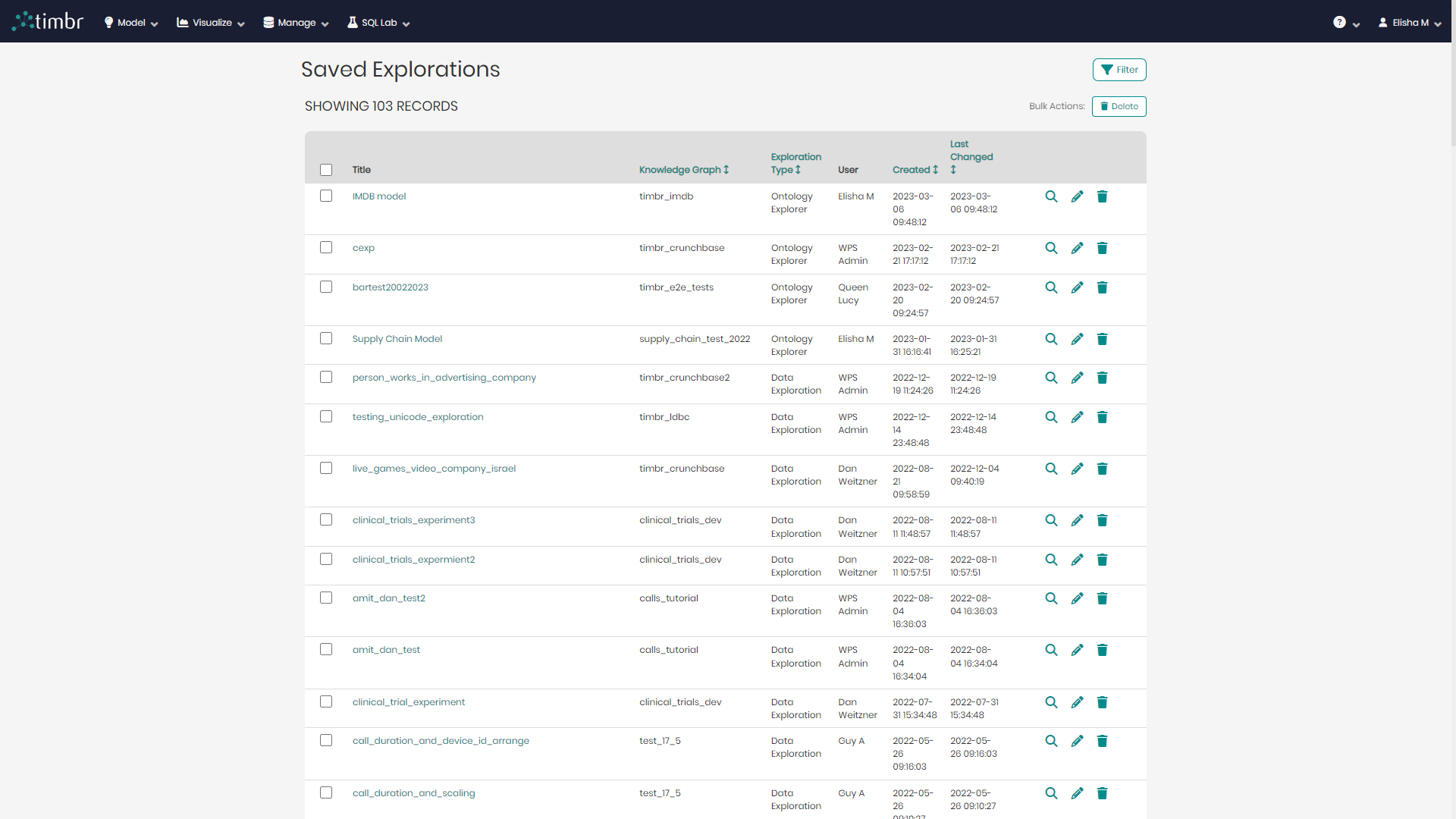Image resolution: width=1456 pixels, height=819 pixels.
Task: Click the magnifier icon for Supply Chain Model
Action: click(1051, 339)
